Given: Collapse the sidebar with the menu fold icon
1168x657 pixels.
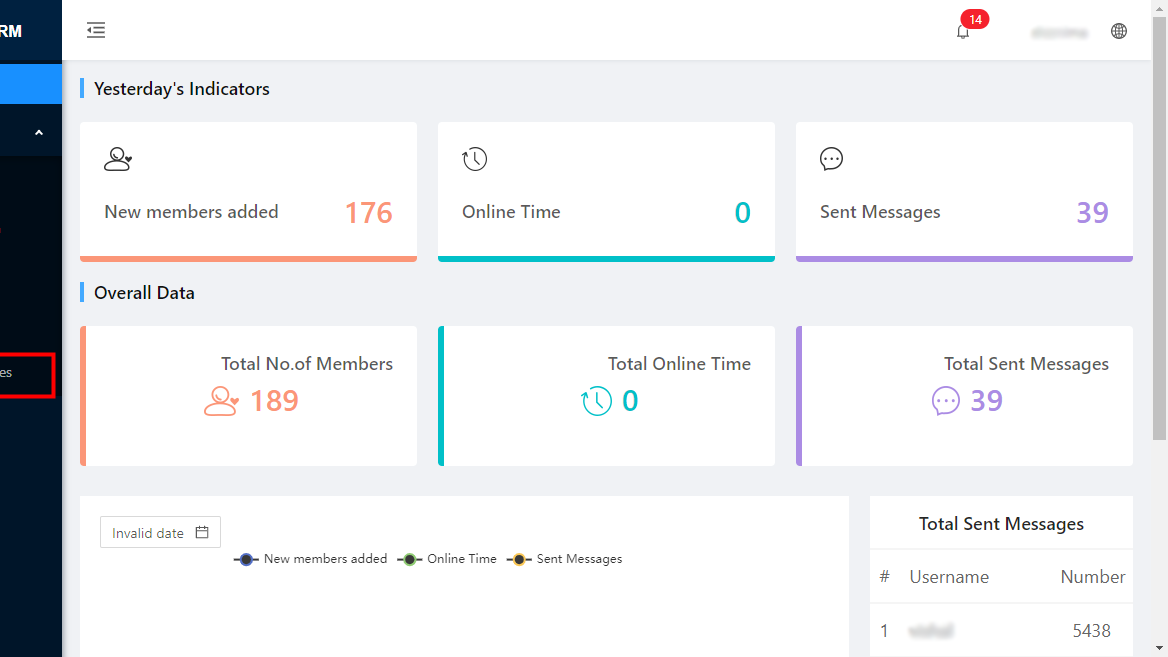Looking at the screenshot, I should (96, 31).
